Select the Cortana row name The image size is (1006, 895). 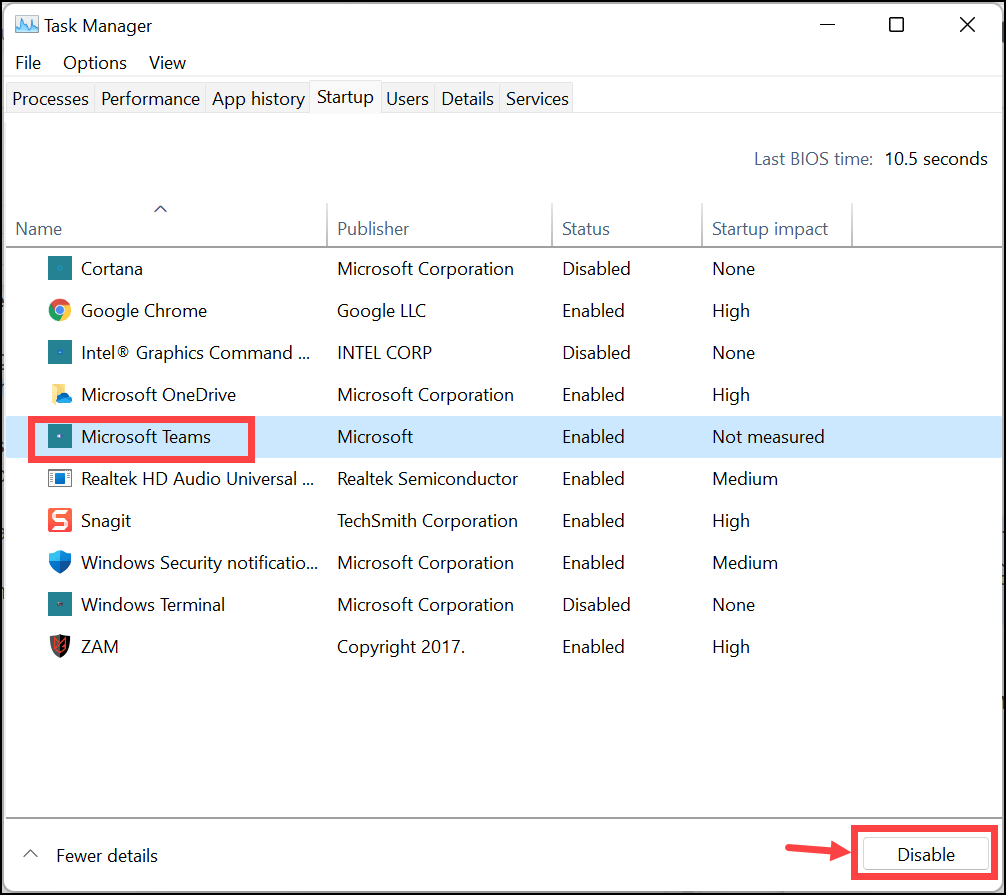pyautogui.click(x=112, y=268)
